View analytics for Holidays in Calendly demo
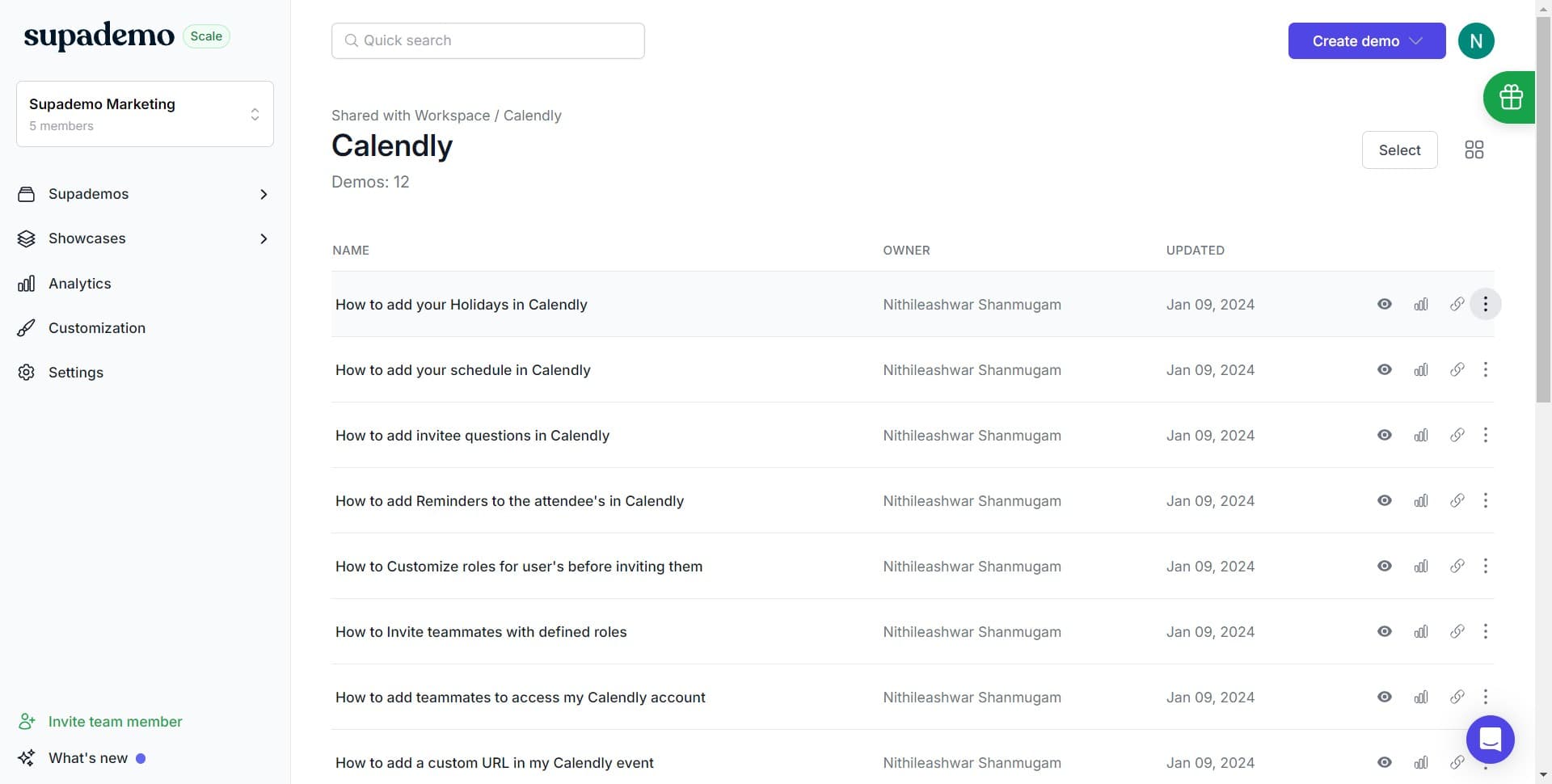Image resolution: width=1552 pixels, height=784 pixels. (1420, 305)
